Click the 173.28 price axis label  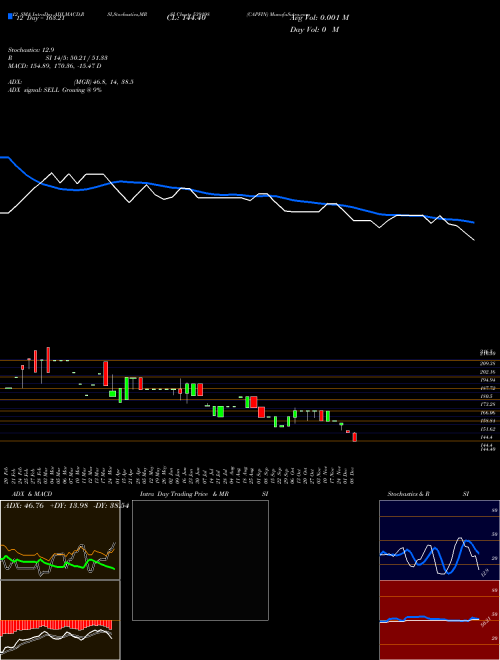tap(488, 404)
